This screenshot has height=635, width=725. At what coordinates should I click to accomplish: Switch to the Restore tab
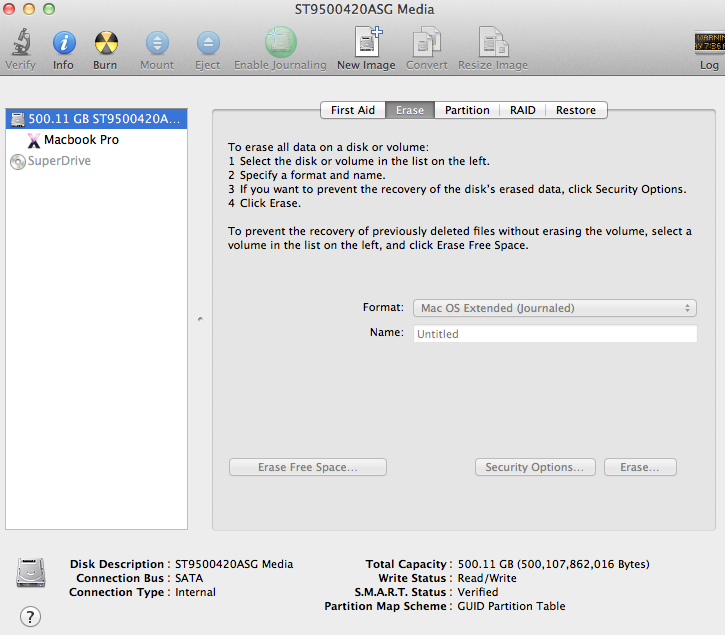pos(576,110)
